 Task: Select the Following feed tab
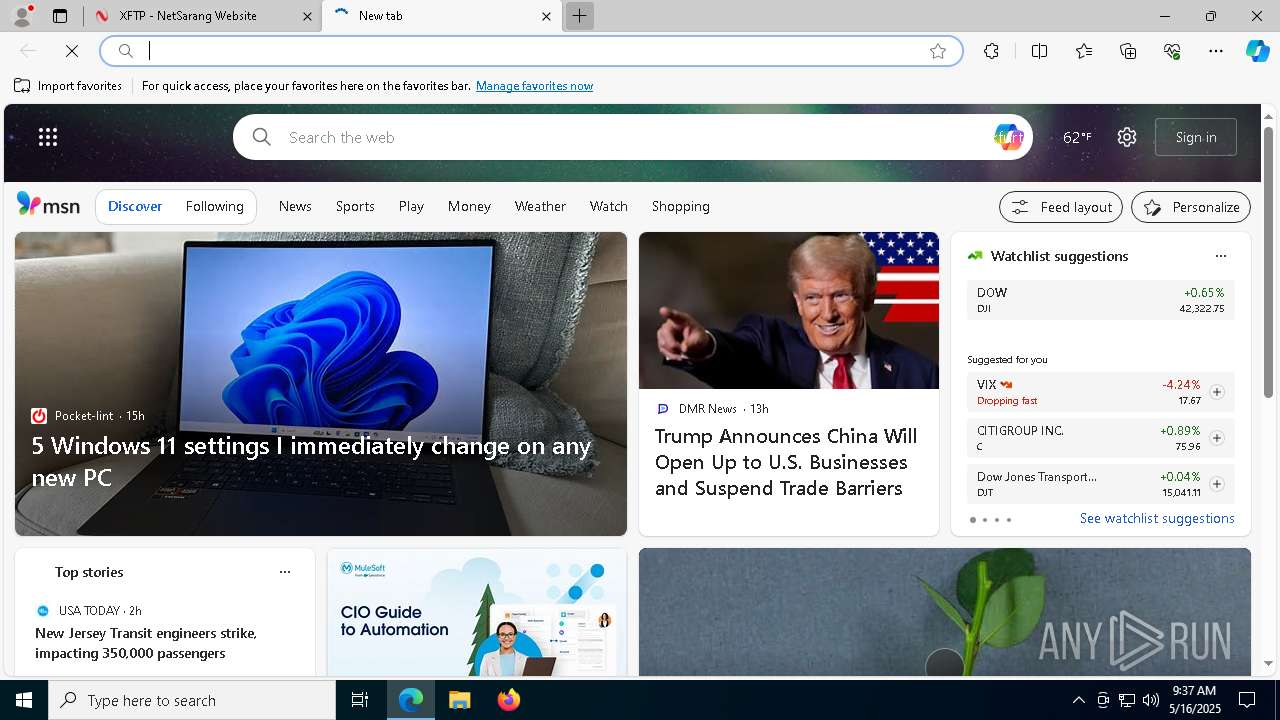pyautogui.click(x=215, y=206)
